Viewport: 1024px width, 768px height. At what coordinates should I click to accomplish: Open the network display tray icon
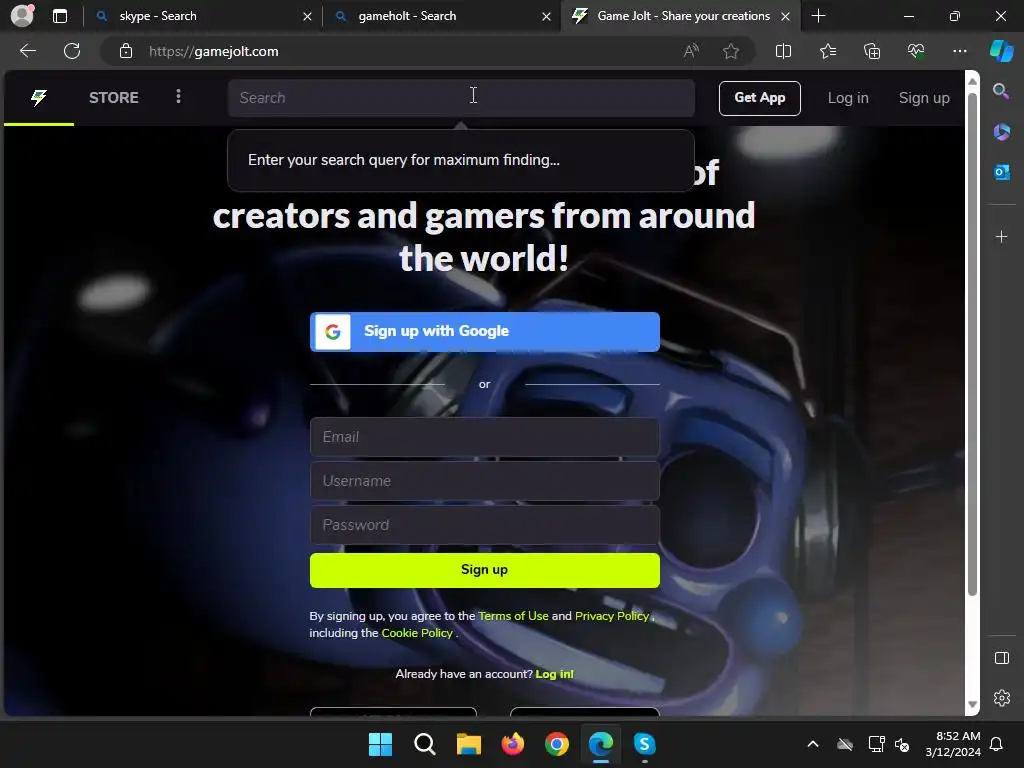point(876,744)
